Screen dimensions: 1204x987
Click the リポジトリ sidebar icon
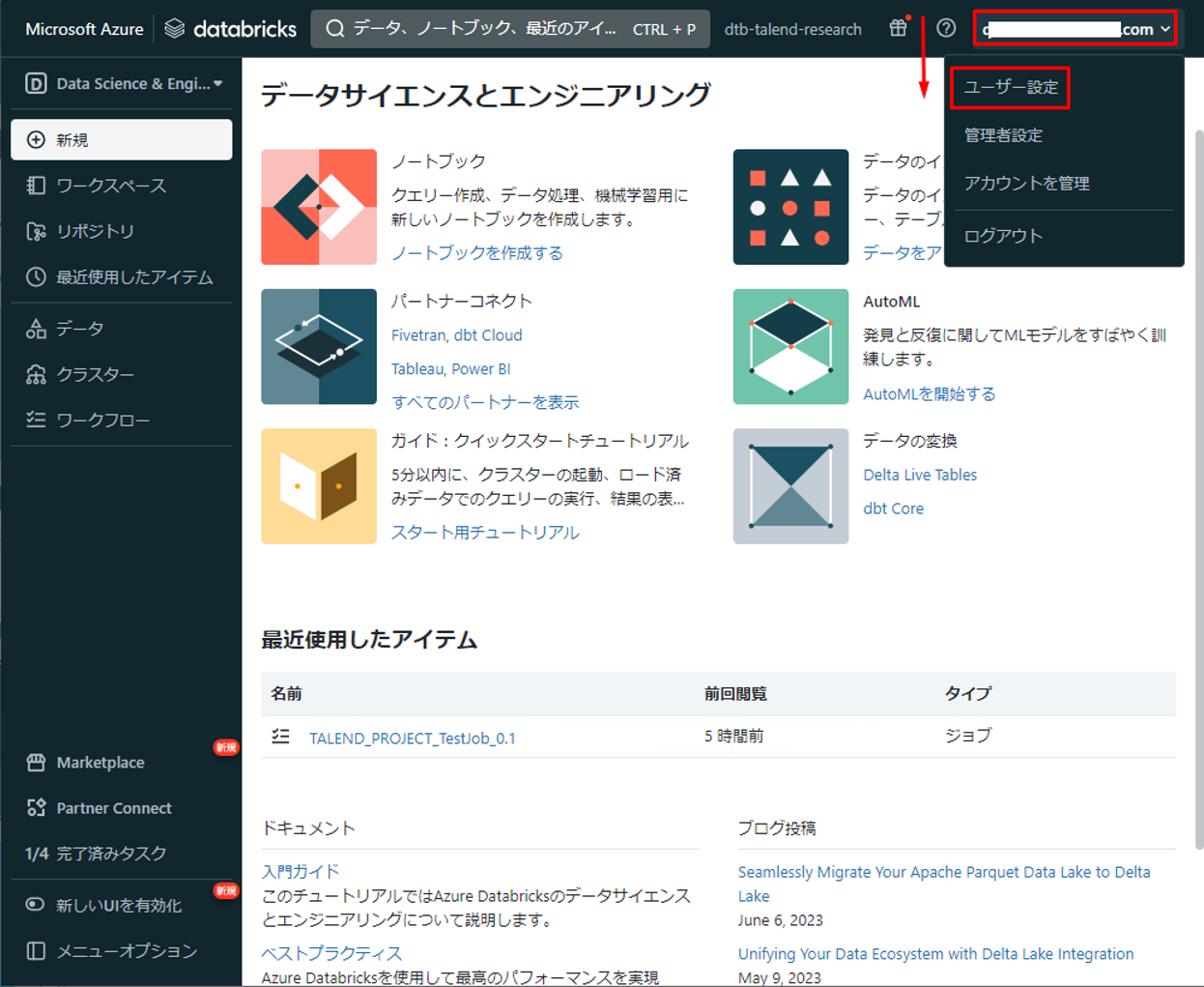pyautogui.click(x=36, y=231)
